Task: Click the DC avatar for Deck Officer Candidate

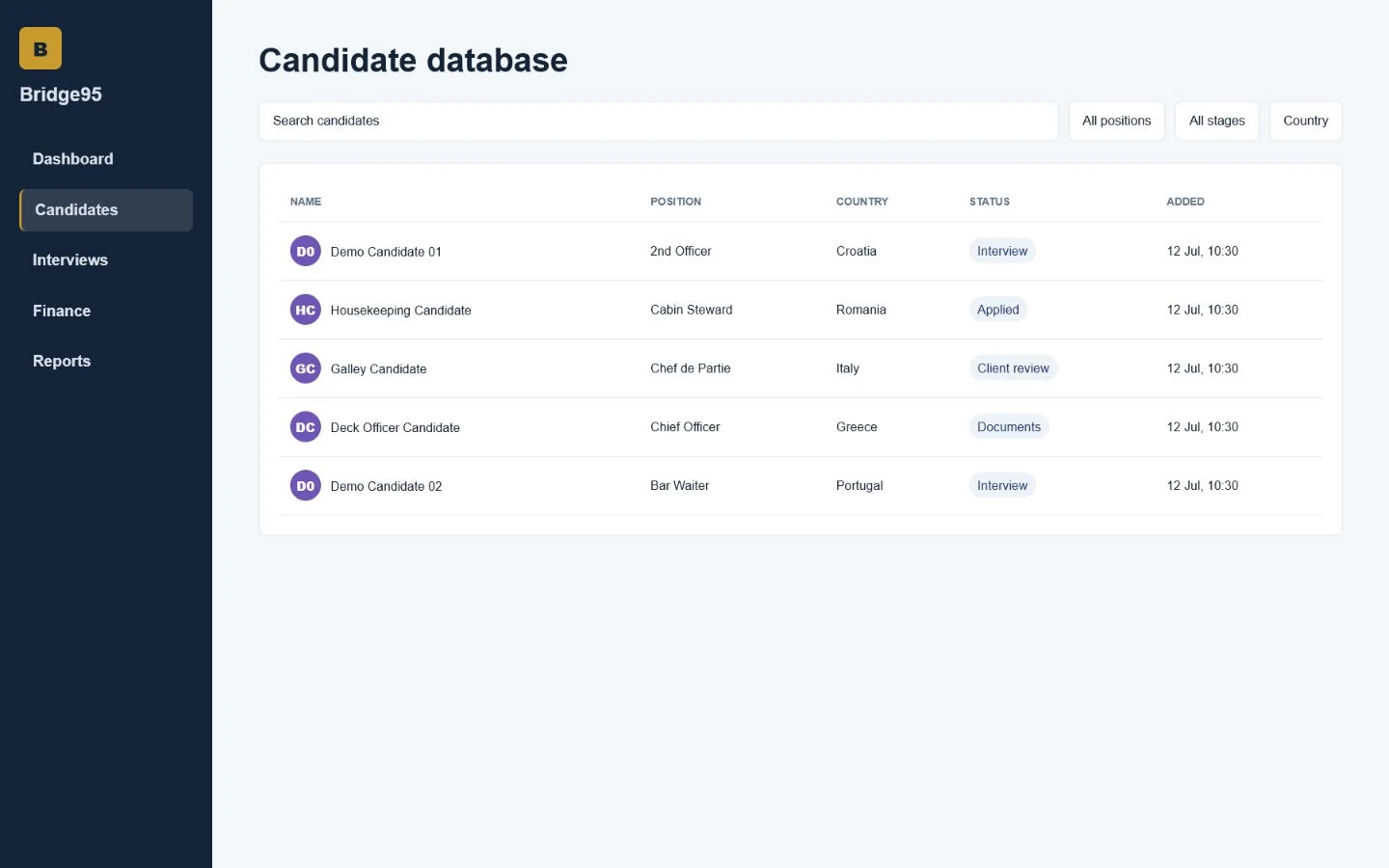Action: [x=306, y=427]
